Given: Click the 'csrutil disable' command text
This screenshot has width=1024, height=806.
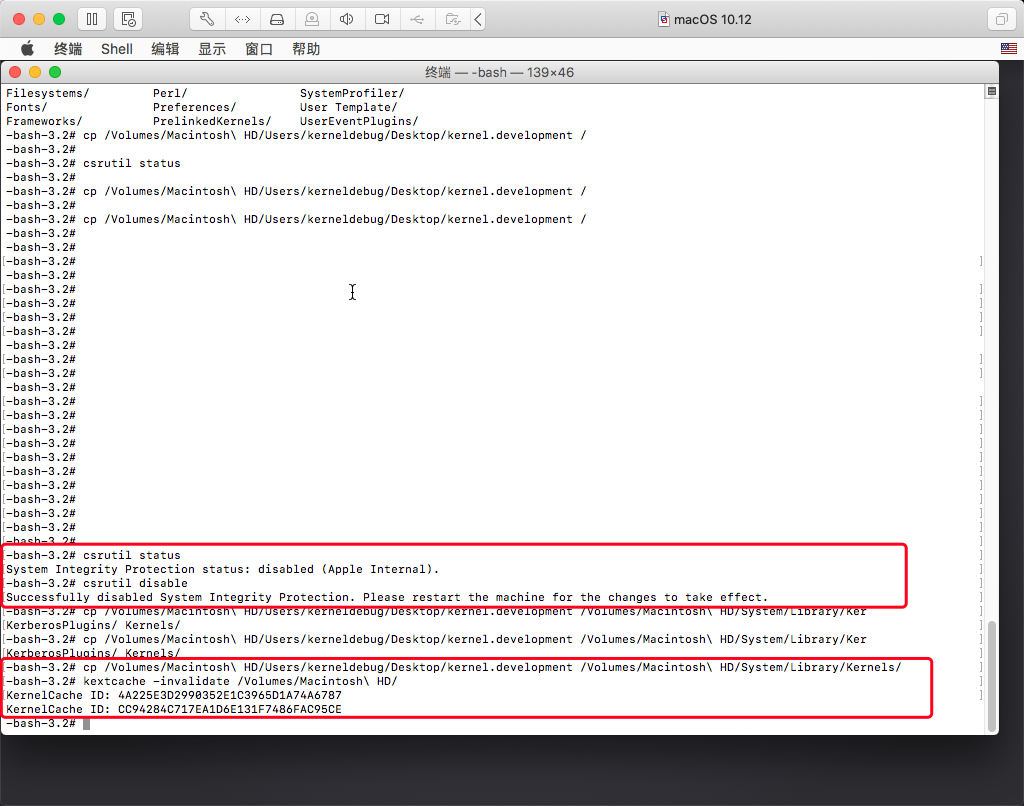Looking at the screenshot, I should (x=135, y=583).
